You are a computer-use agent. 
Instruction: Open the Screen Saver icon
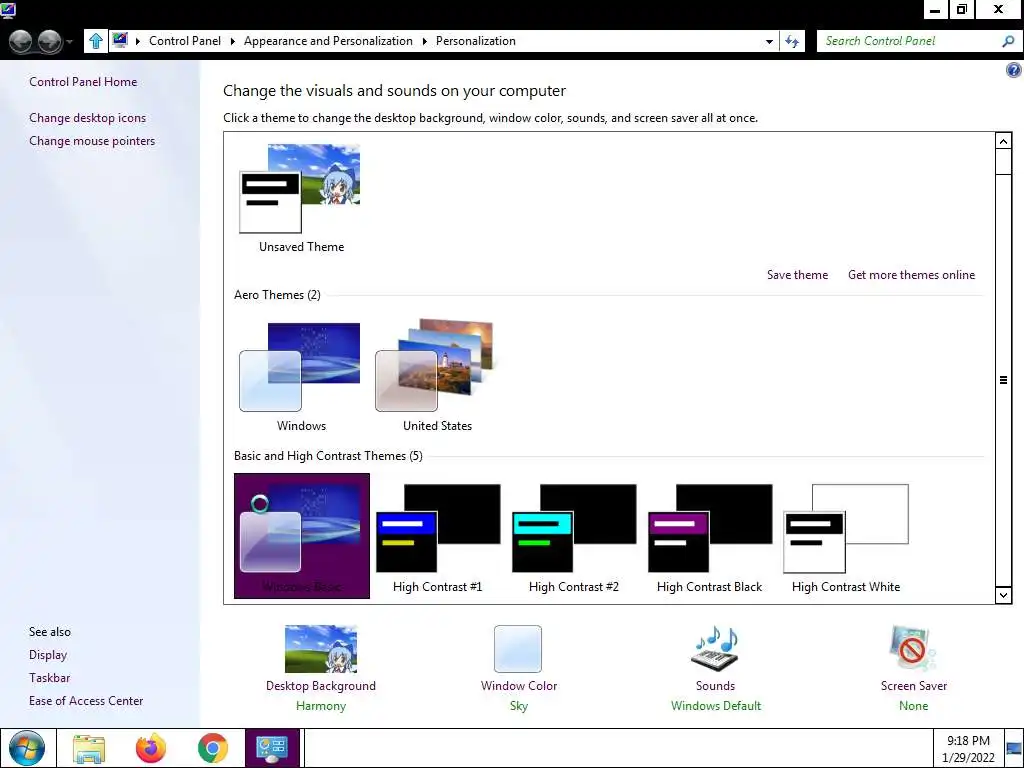(x=912, y=648)
